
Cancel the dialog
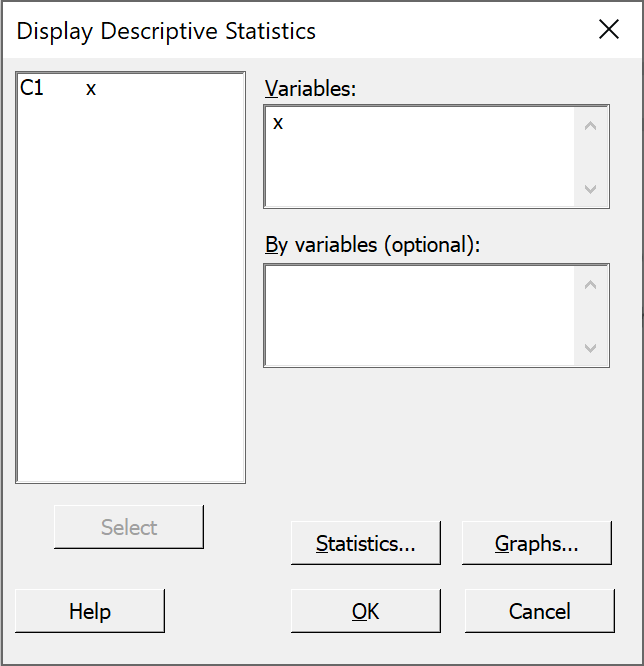click(x=539, y=611)
